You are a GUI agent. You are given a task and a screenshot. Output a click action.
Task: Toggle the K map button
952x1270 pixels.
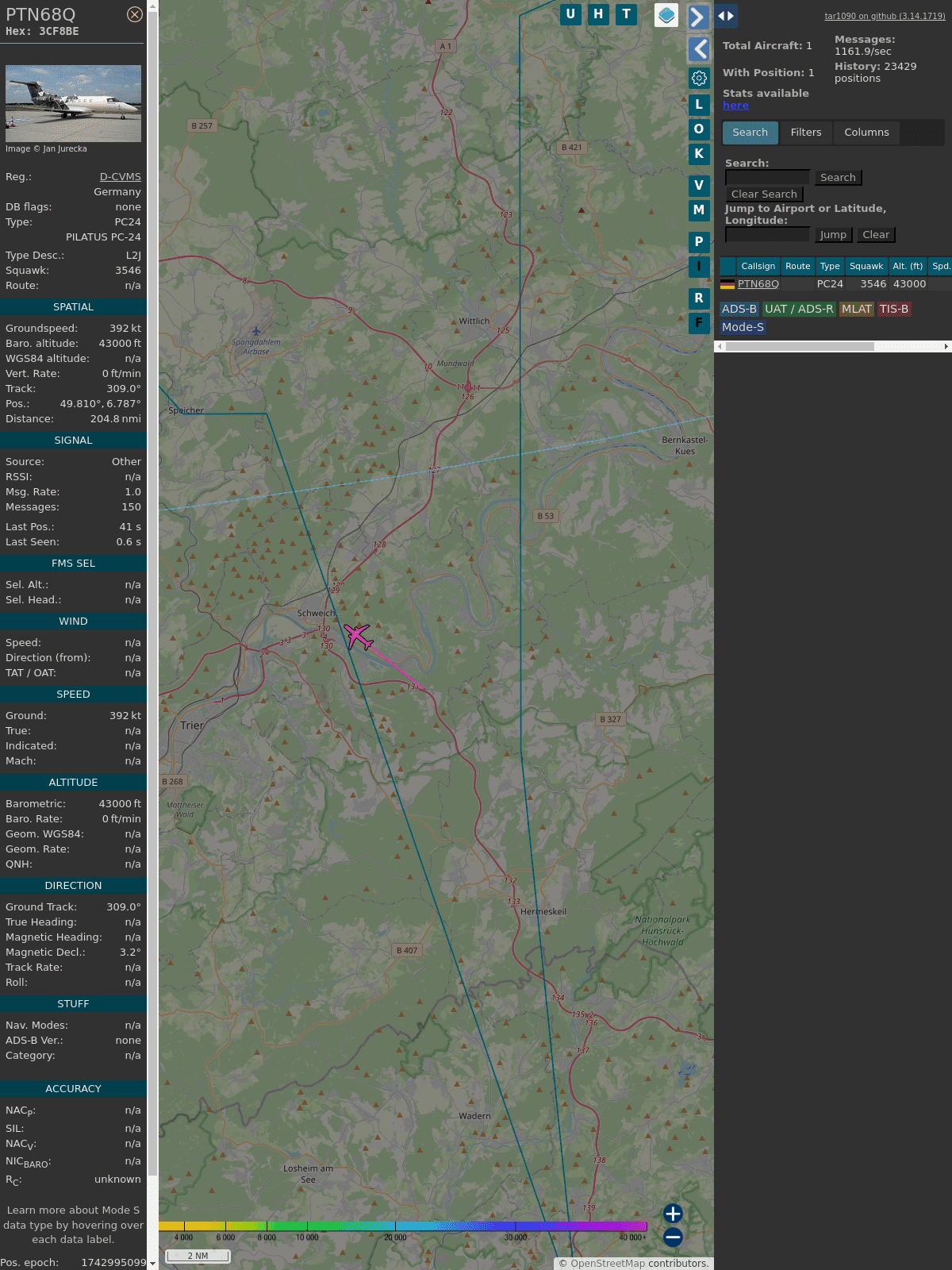point(699,153)
